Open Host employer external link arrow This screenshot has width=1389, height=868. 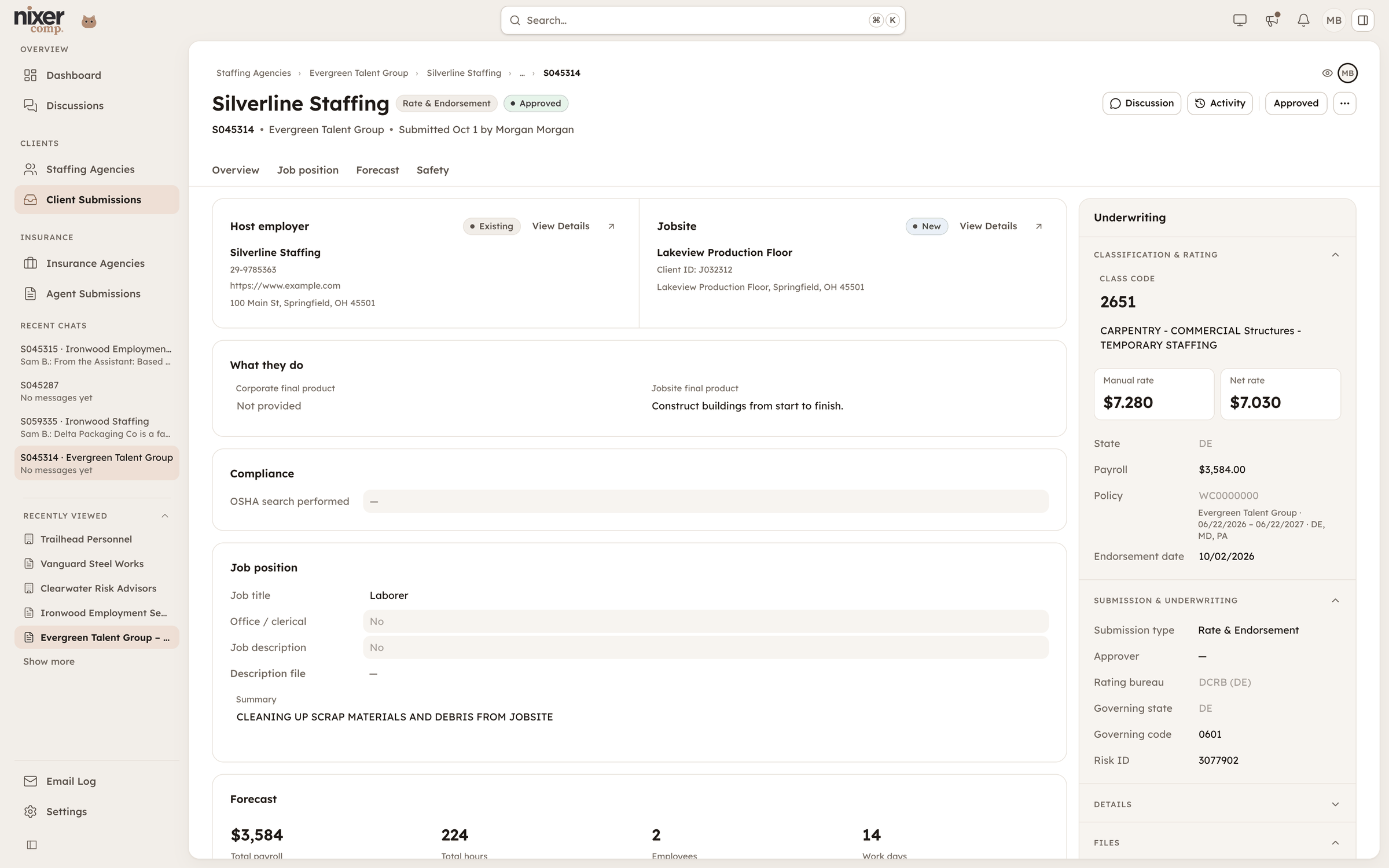[611, 226]
